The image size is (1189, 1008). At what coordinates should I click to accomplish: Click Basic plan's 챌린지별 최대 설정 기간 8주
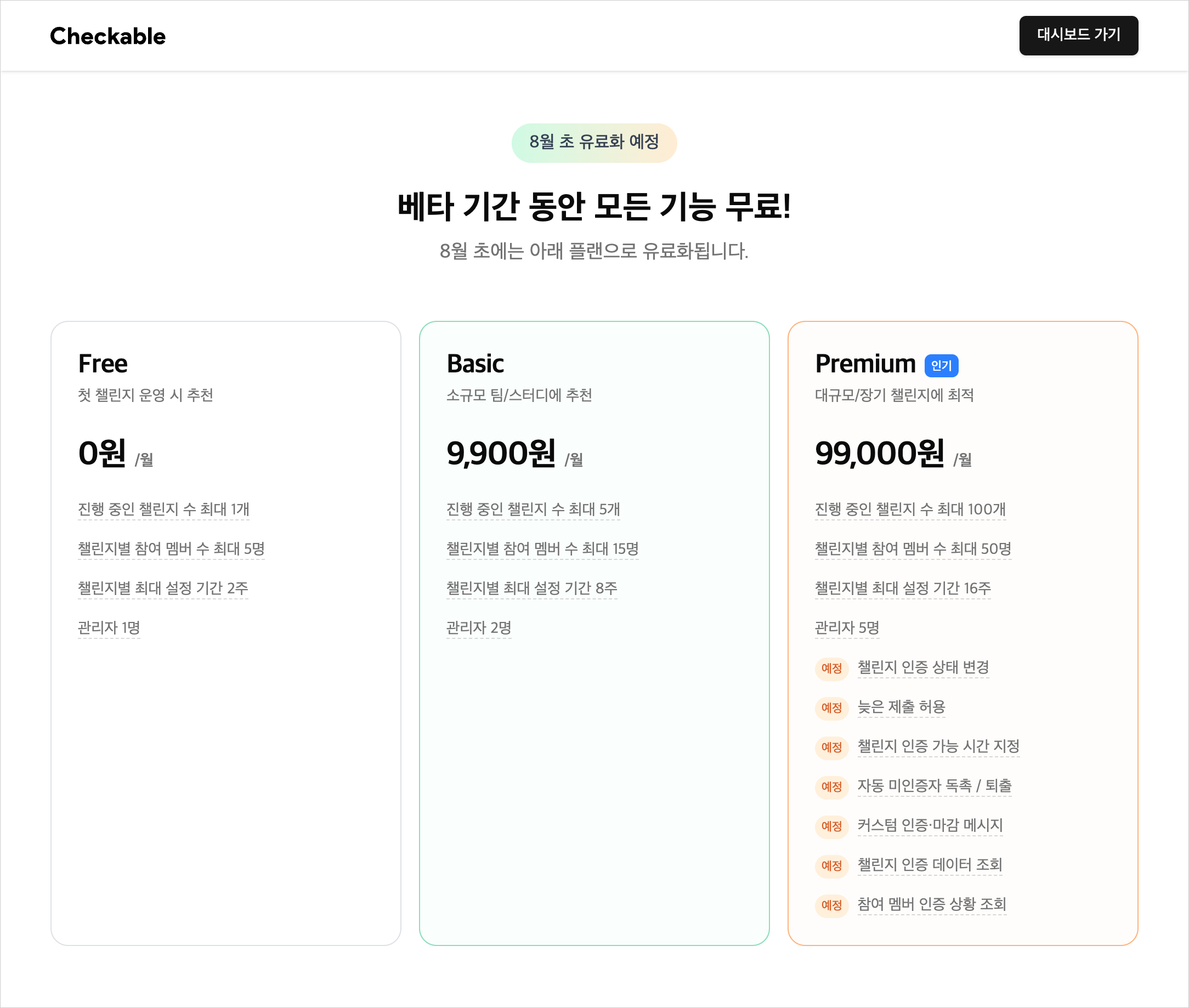point(531,588)
